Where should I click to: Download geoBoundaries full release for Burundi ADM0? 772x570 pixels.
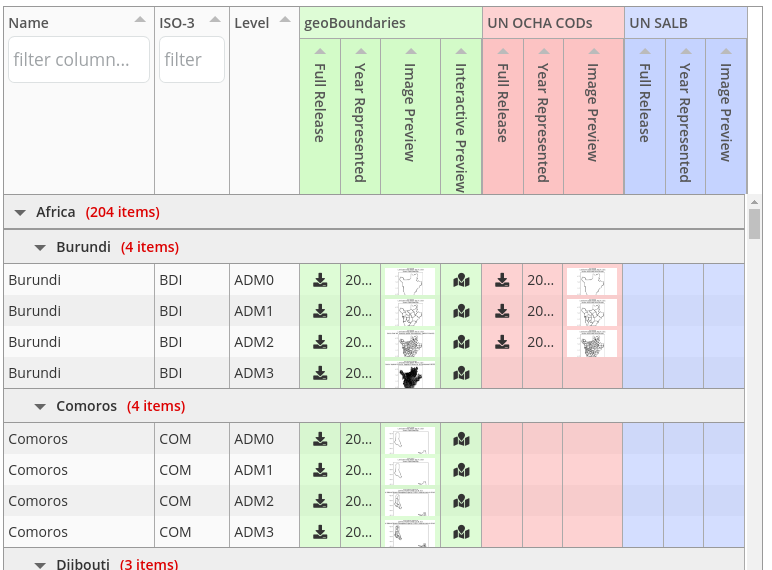tap(320, 280)
